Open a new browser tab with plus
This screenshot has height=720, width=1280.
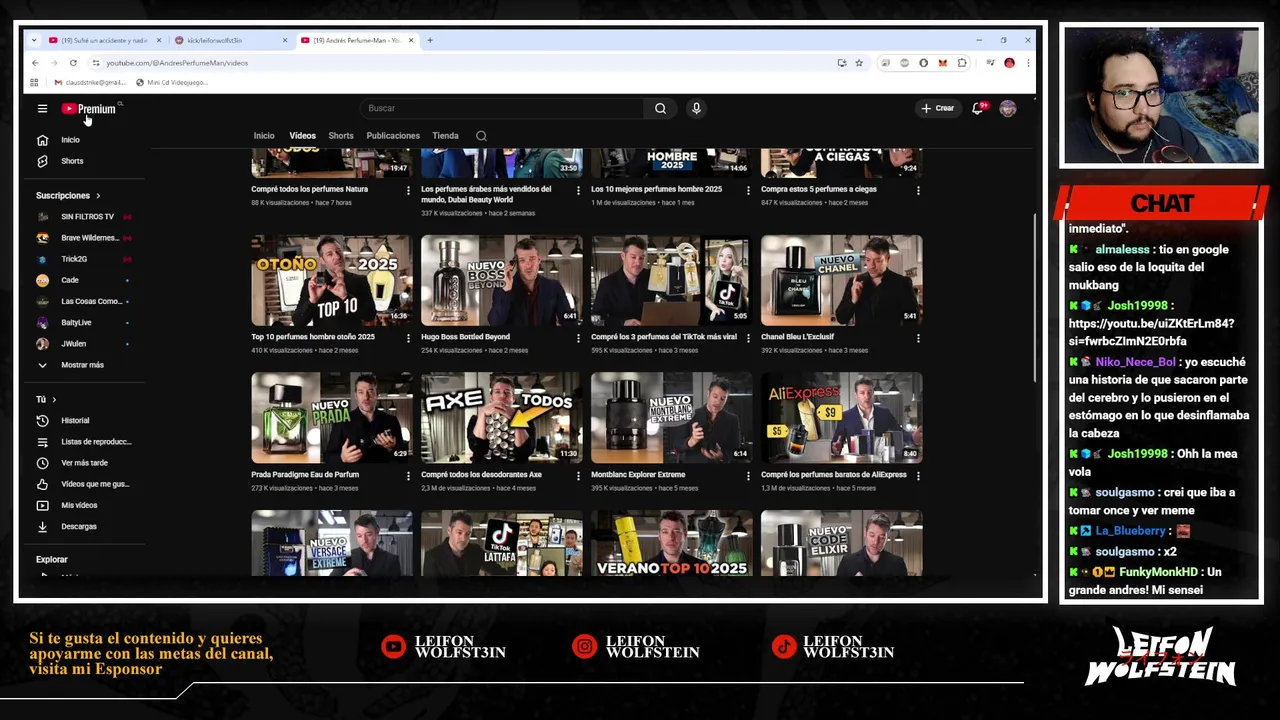[430, 40]
